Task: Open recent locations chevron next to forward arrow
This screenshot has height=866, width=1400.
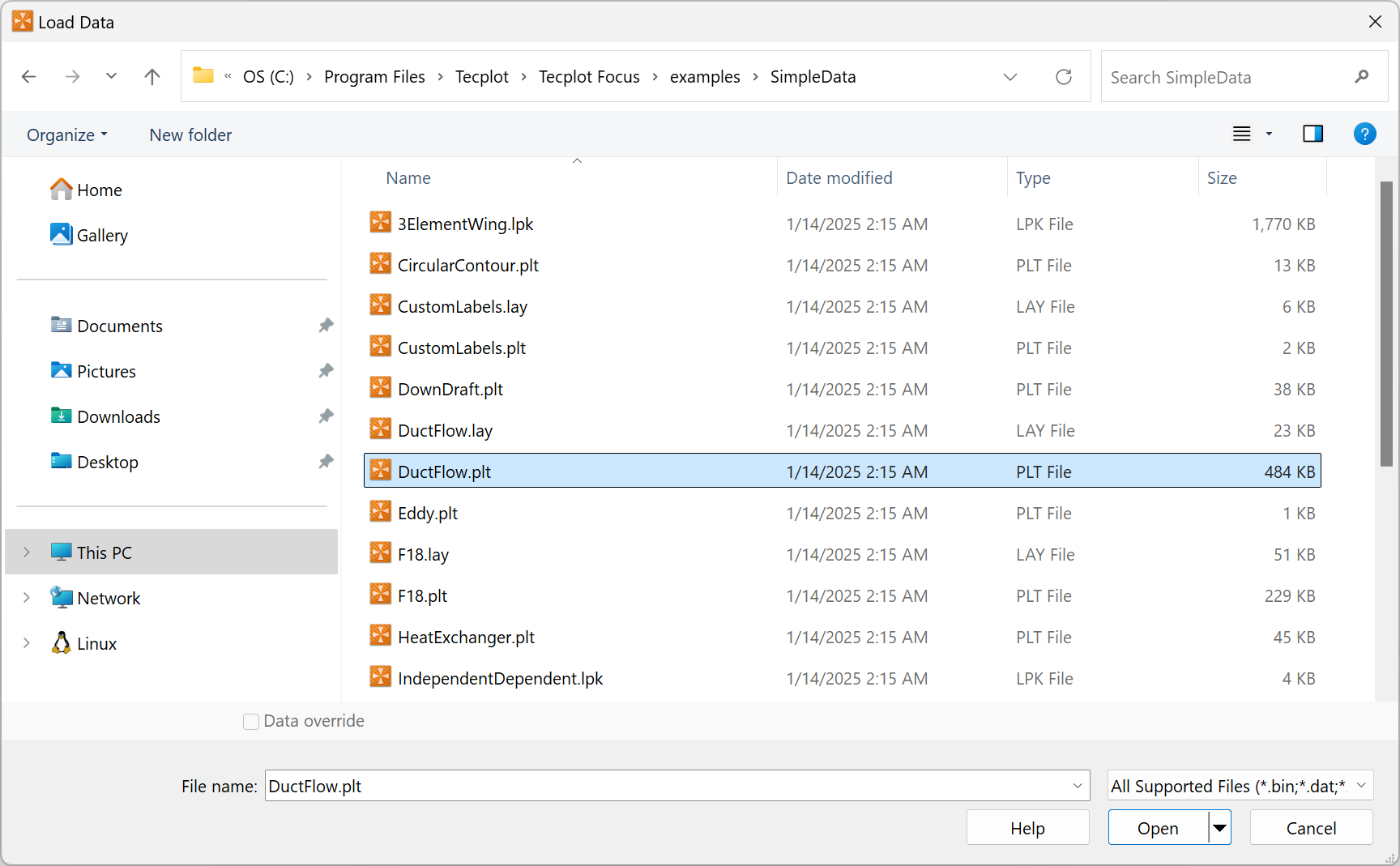Action: coord(112,76)
